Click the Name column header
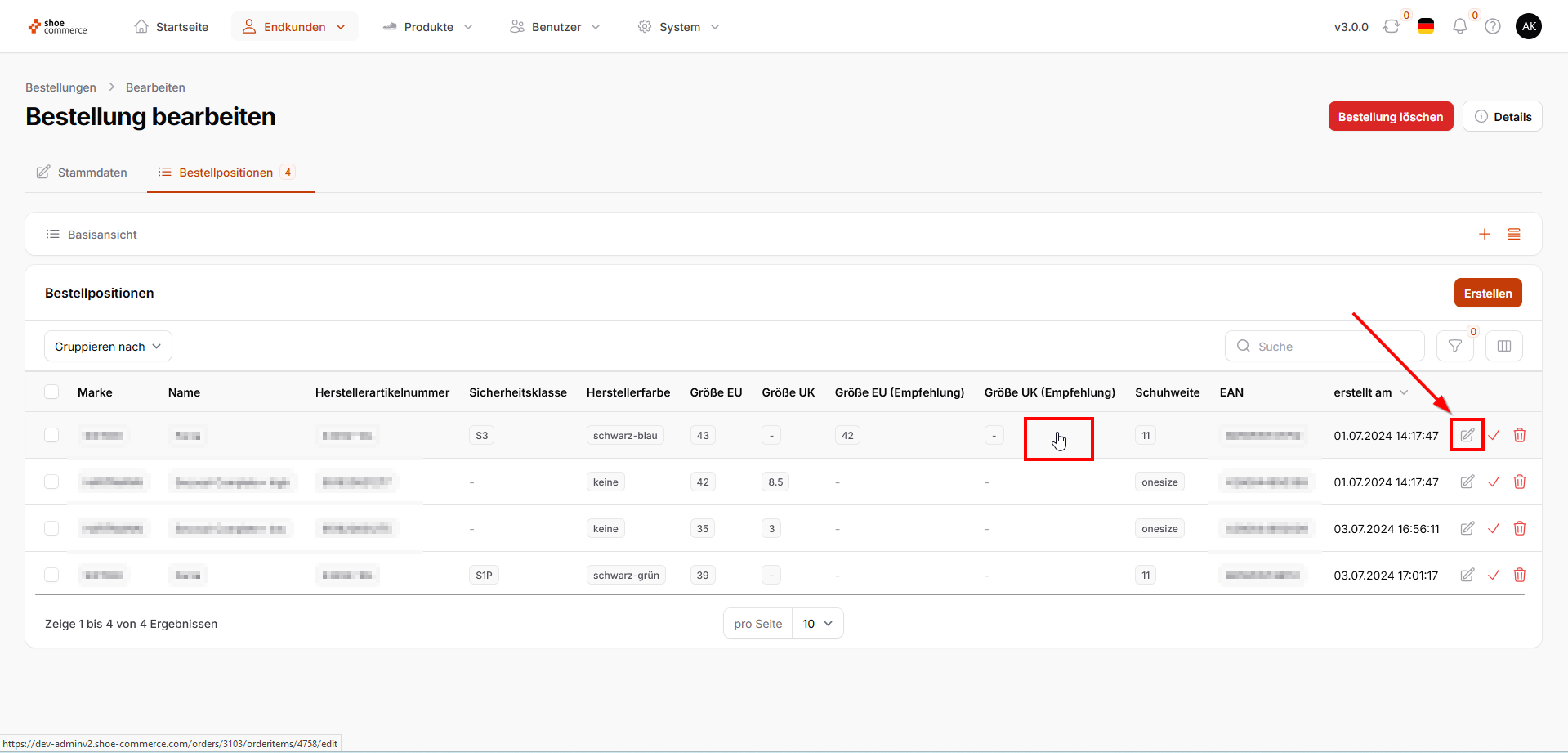 point(184,392)
